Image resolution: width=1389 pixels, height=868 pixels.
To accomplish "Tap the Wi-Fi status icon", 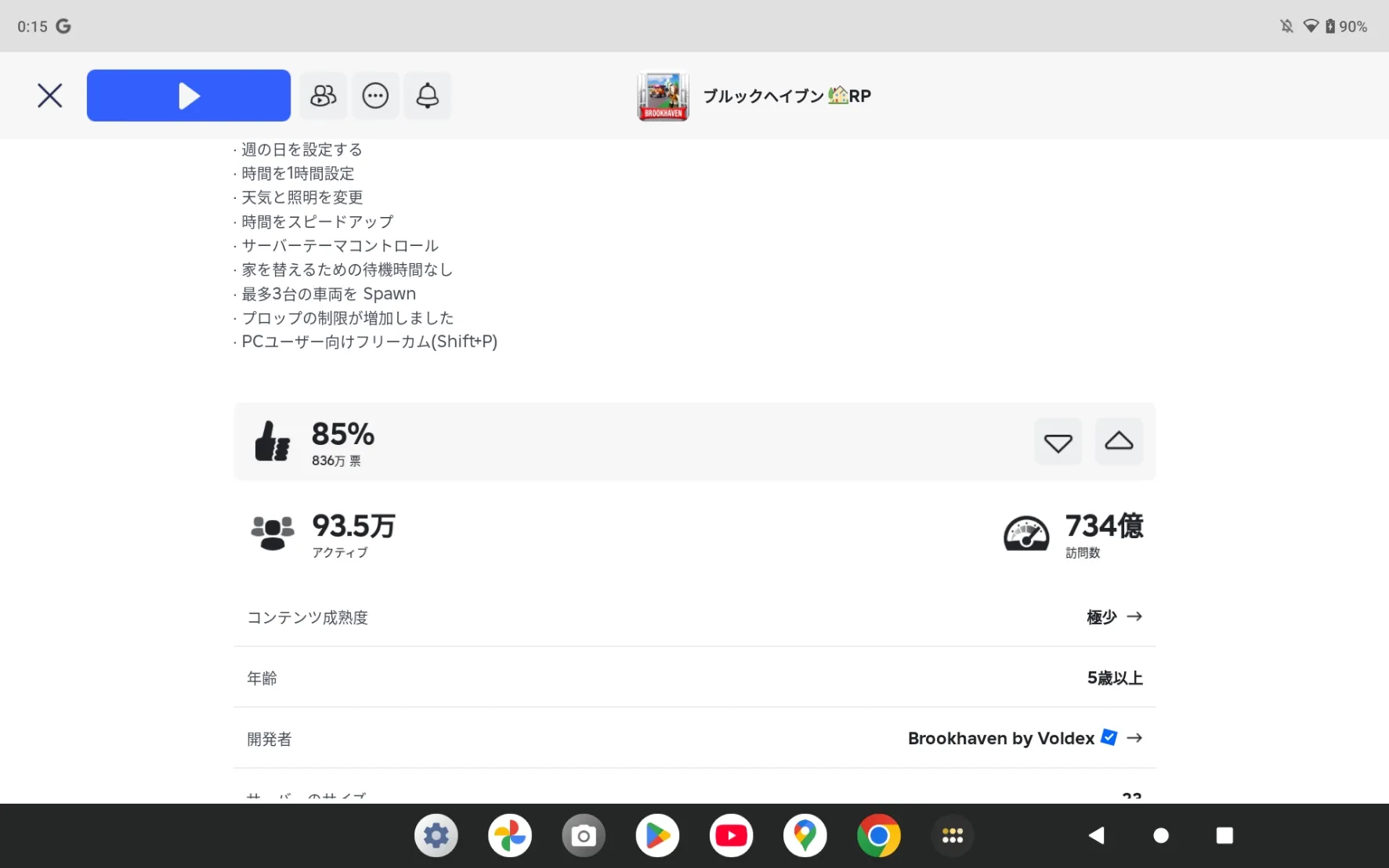I will tap(1311, 27).
